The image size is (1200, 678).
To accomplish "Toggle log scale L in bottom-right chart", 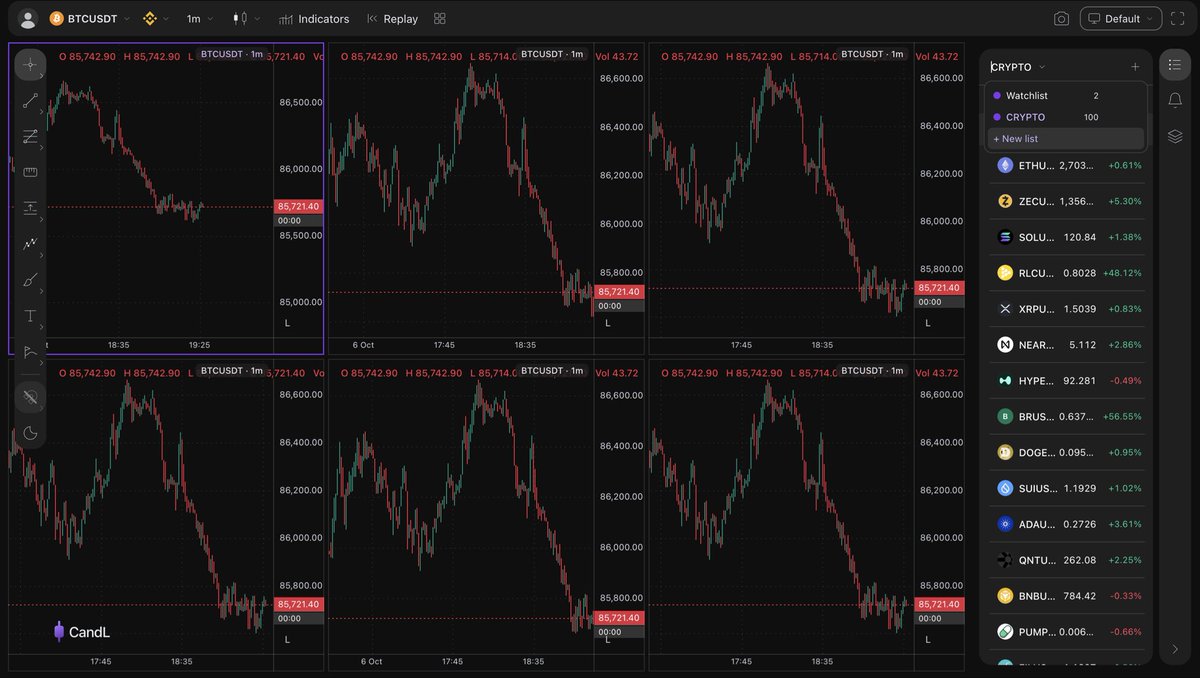I will coord(927,639).
